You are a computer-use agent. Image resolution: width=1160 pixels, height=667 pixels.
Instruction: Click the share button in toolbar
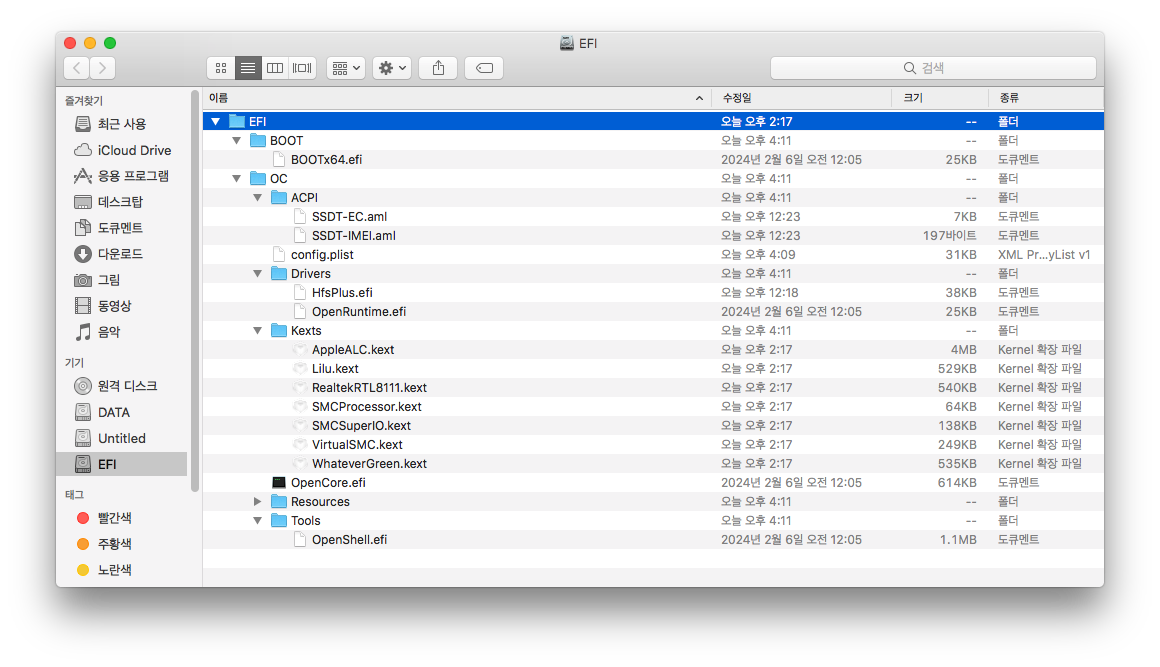click(x=438, y=68)
